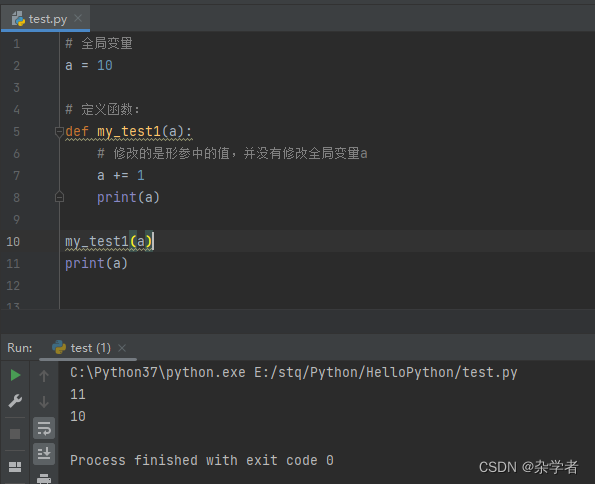The image size is (595, 484).
Task: Click fold end marker on line 8
Action: point(59,197)
